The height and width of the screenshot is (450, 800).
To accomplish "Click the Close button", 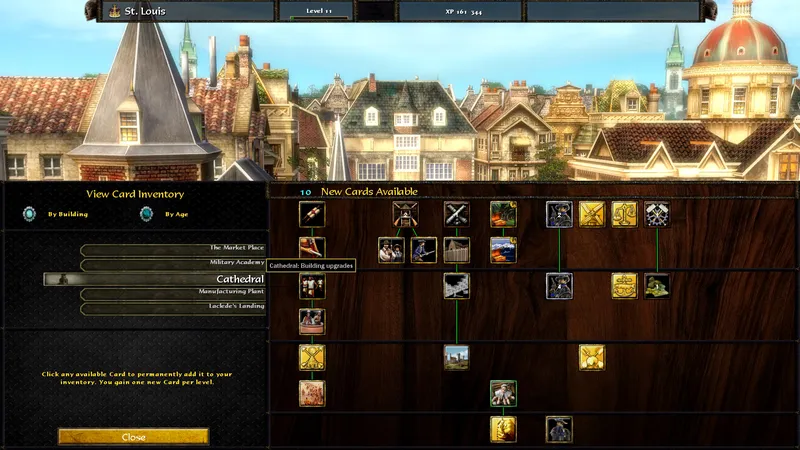I will pos(133,437).
